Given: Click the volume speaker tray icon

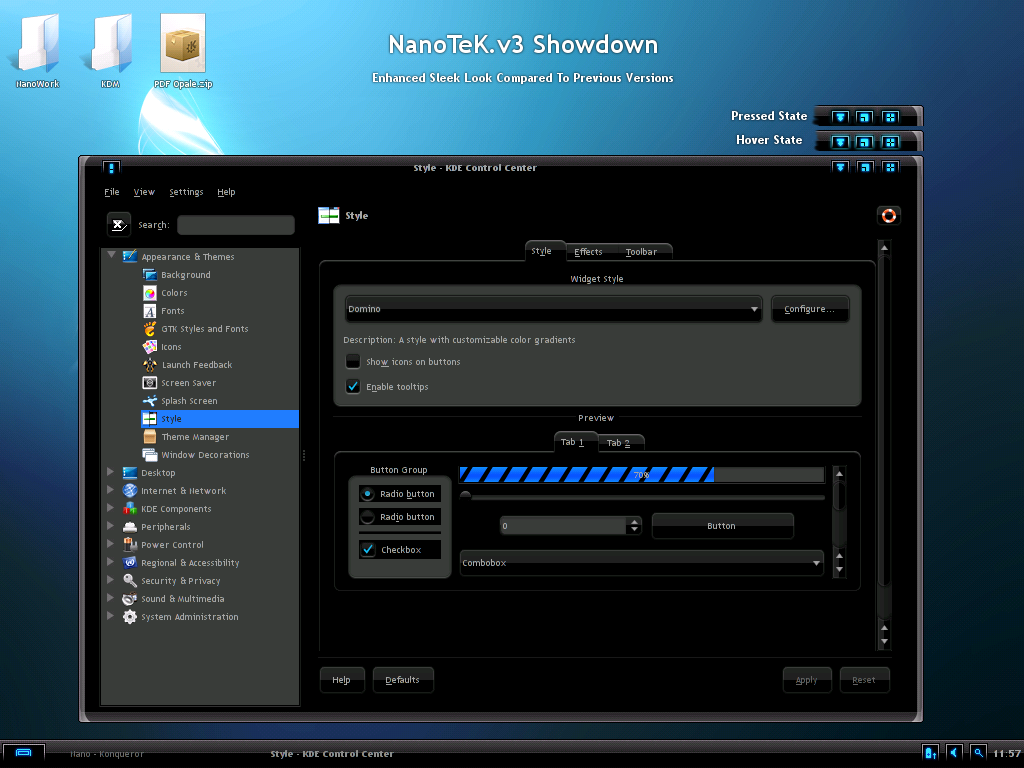Looking at the screenshot, I should coord(955,753).
